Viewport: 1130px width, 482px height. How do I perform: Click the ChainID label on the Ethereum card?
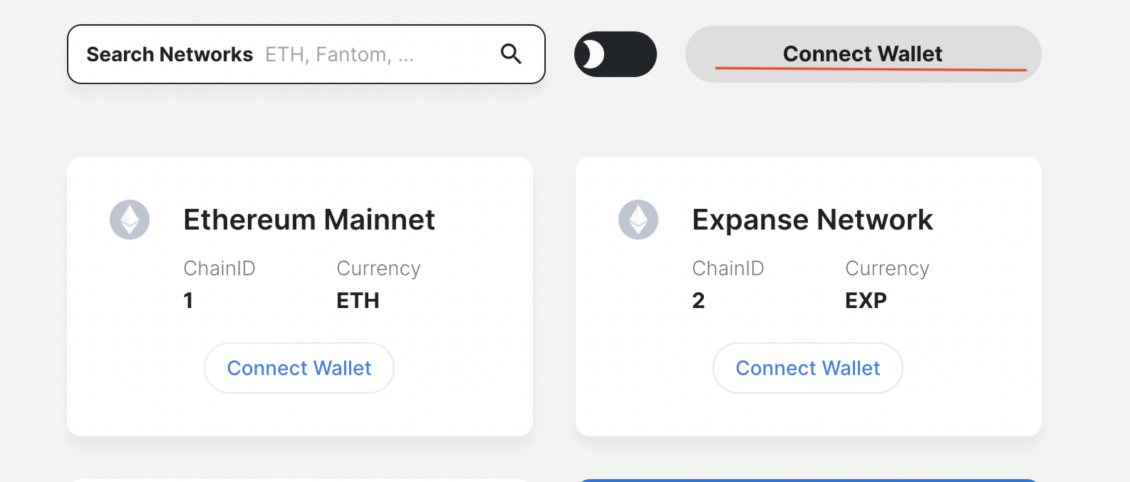(x=219, y=268)
